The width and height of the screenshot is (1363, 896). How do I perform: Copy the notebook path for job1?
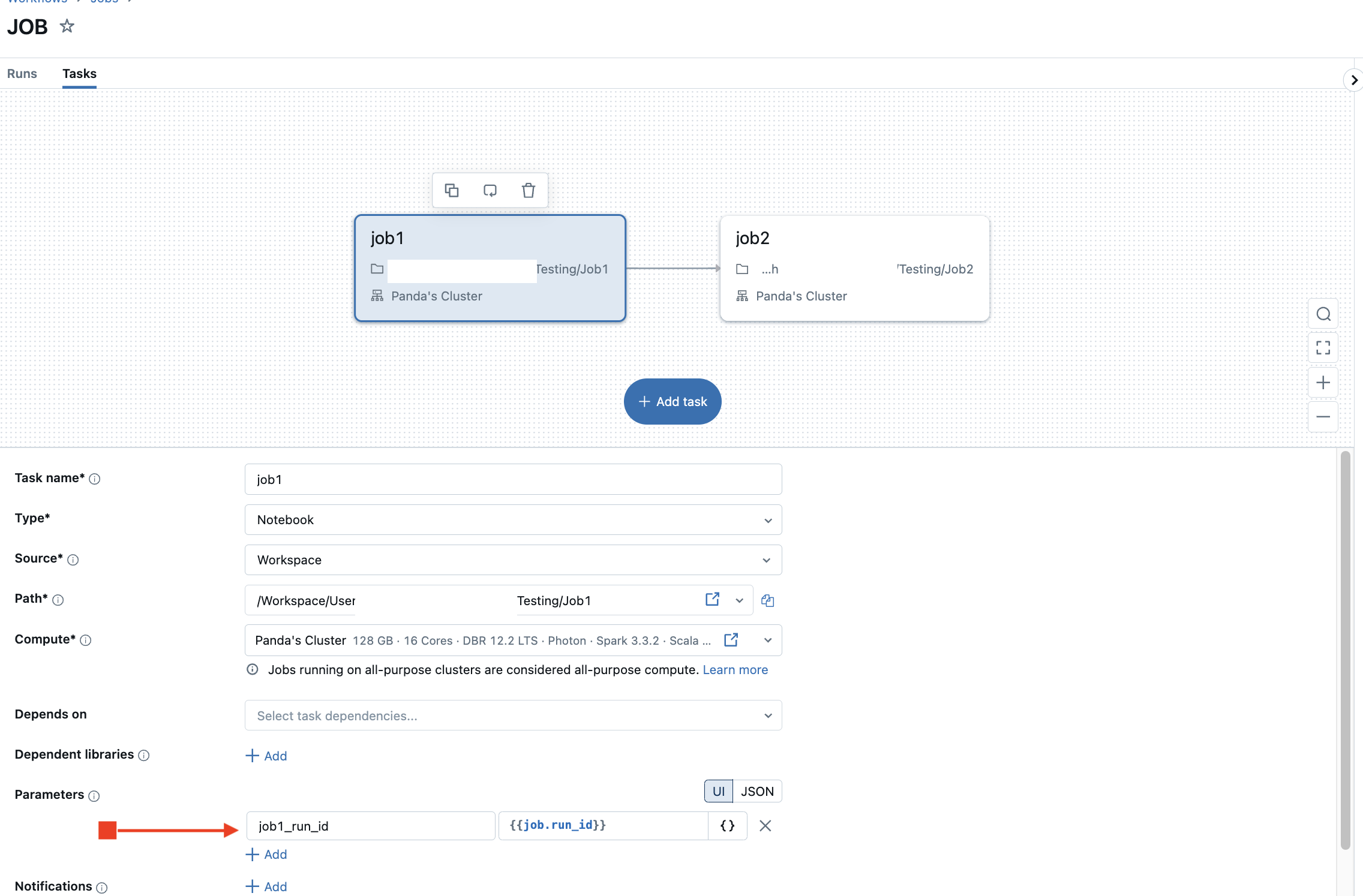(x=768, y=600)
